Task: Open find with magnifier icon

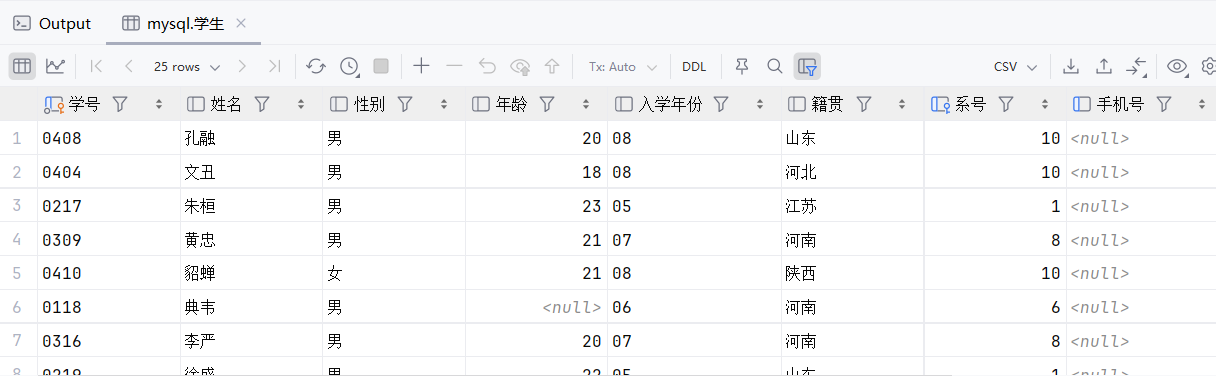Action: pyautogui.click(x=774, y=66)
